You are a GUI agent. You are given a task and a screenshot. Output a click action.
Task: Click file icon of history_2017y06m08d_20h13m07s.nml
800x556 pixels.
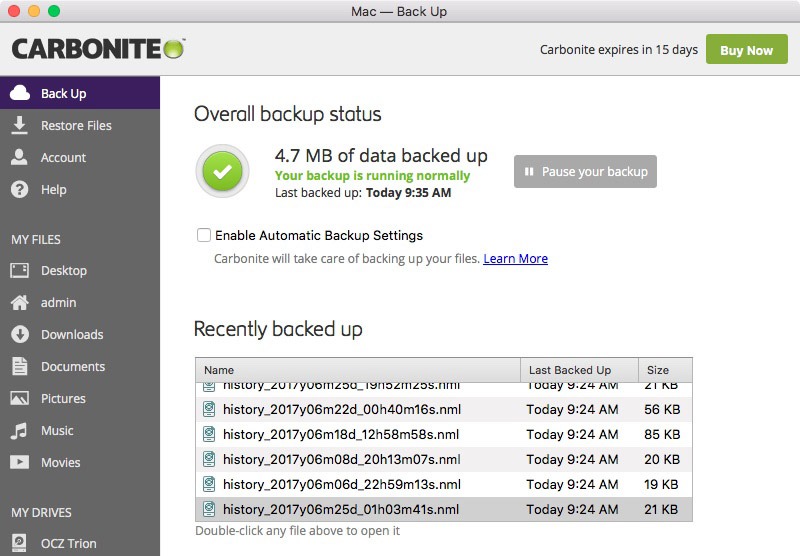[x=209, y=459]
